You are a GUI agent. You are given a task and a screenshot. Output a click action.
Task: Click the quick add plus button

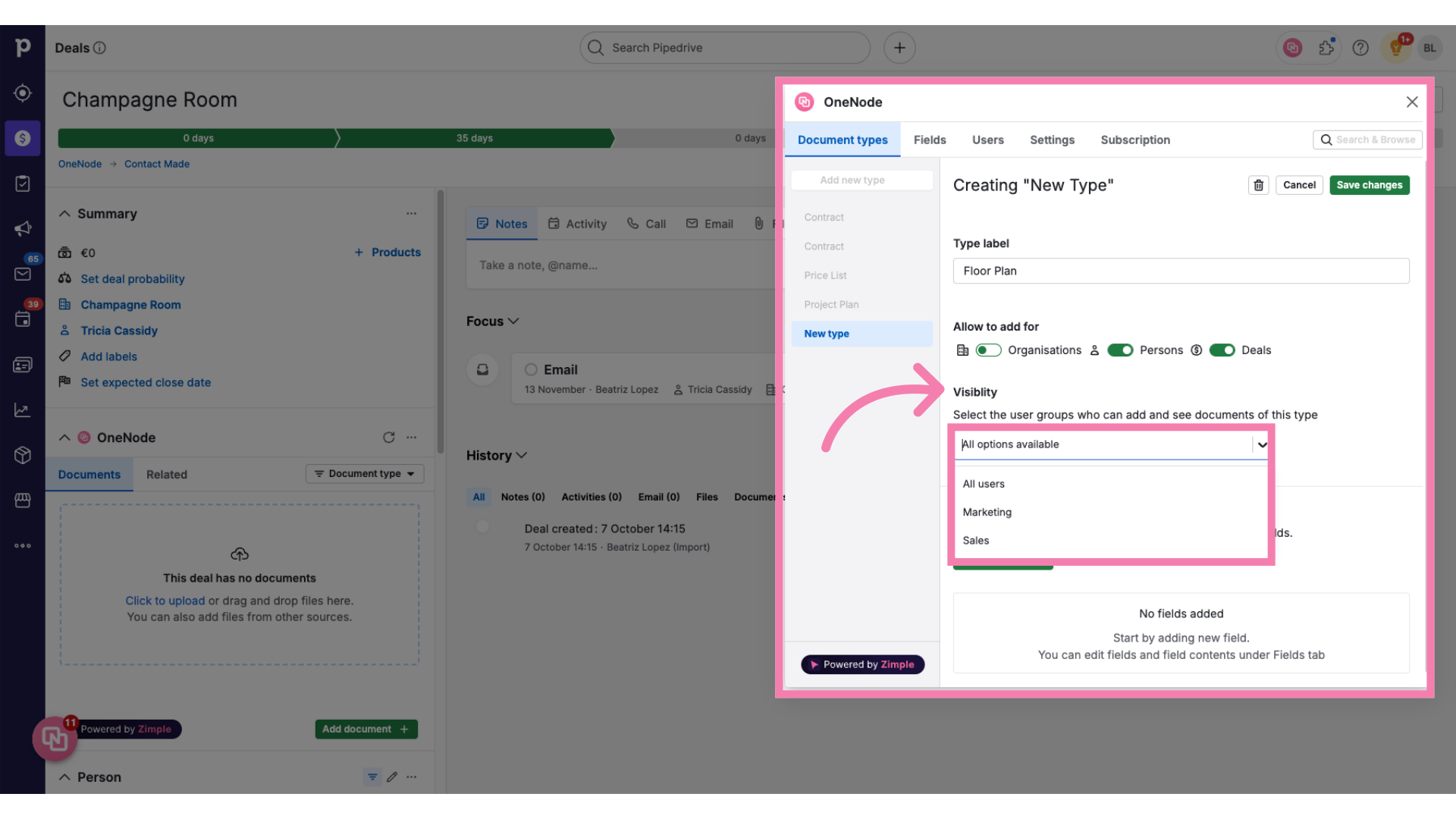899,48
